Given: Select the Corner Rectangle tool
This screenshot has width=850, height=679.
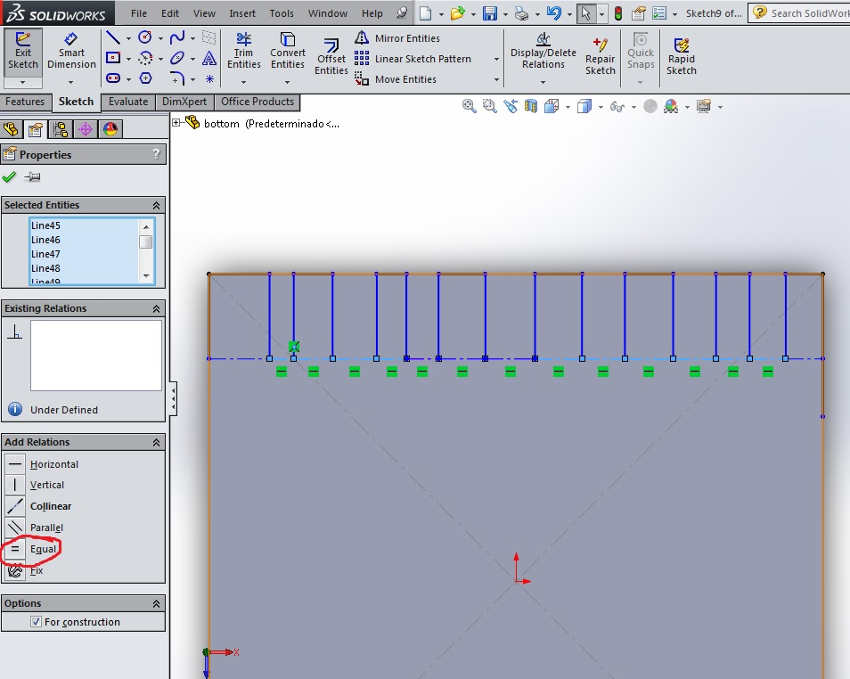Looking at the screenshot, I should [113, 58].
